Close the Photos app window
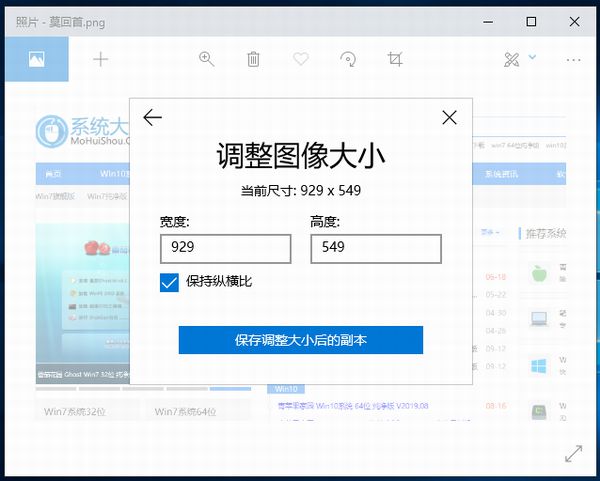This screenshot has height=481, width=600. click(x=577, y=21)
